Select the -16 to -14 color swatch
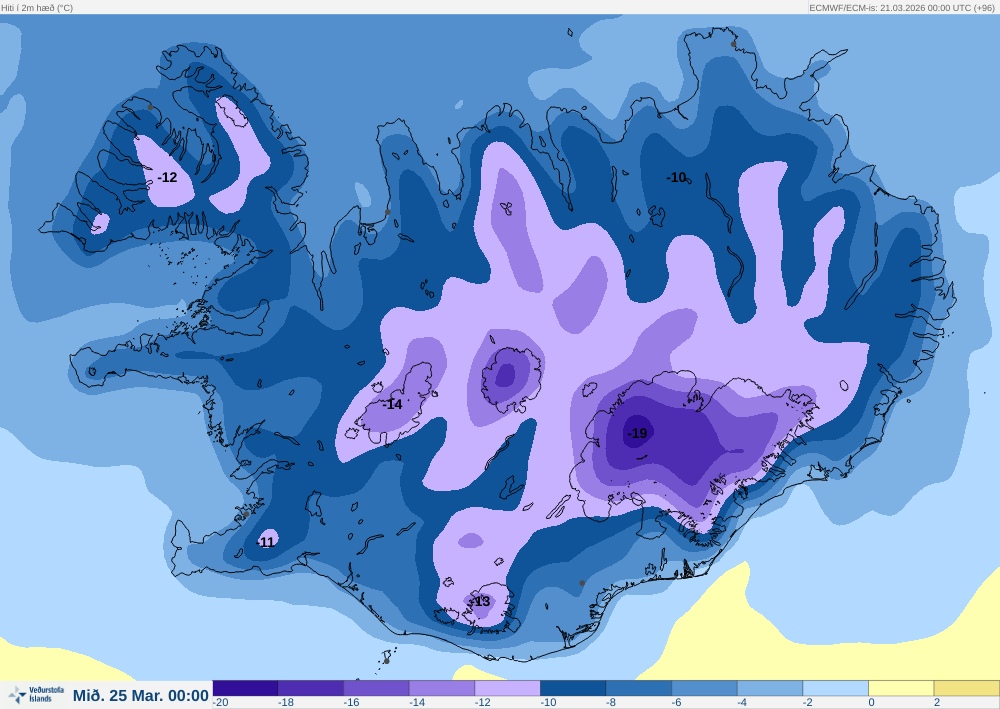Viewport: 1000px width, 709px height. point(376,688)
